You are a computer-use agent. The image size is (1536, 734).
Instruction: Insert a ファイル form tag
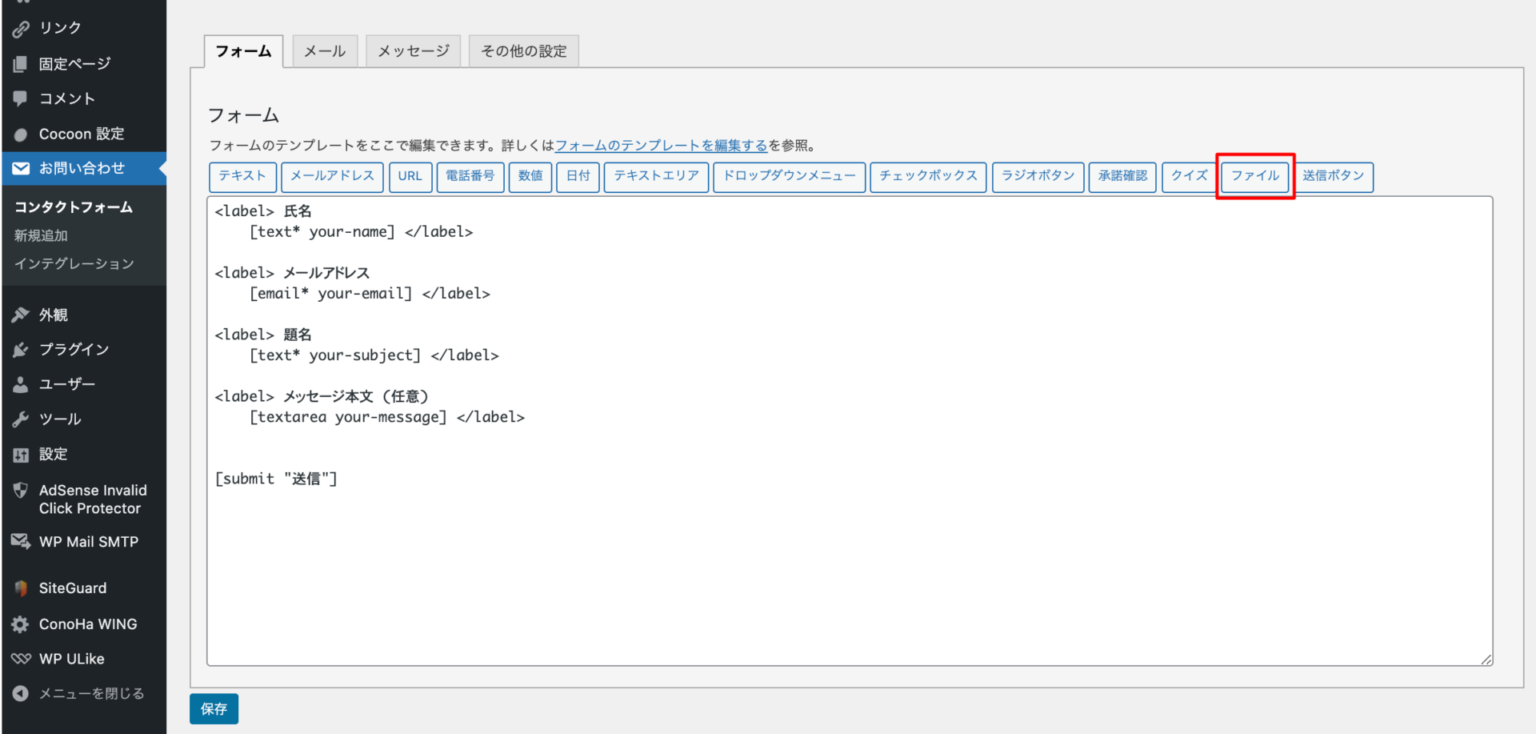pyautogui.click(x=1255, y=176)
